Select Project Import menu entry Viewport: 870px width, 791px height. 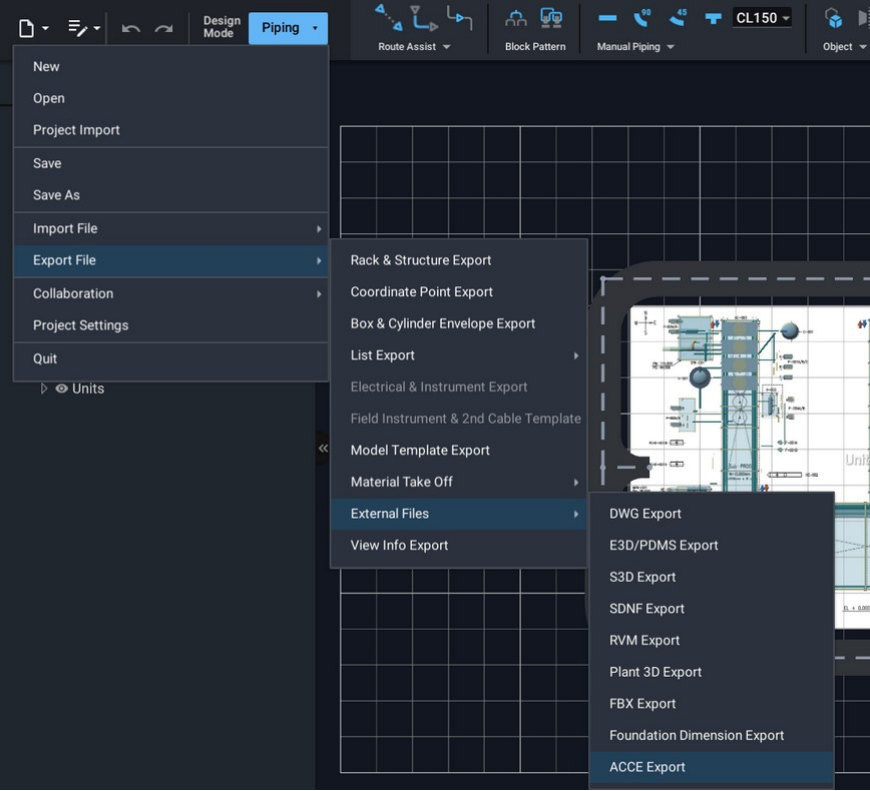tap(171, 130)
